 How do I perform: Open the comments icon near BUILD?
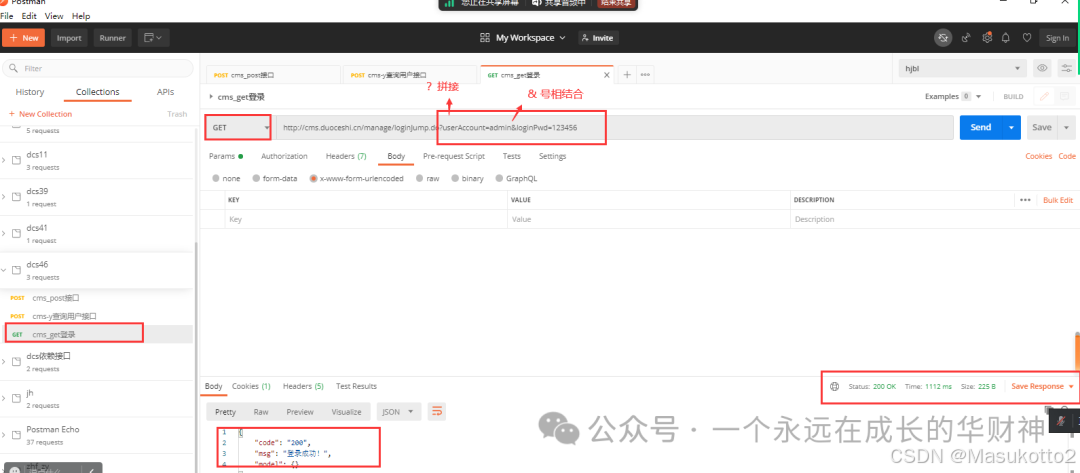(x=1064, y=96)
